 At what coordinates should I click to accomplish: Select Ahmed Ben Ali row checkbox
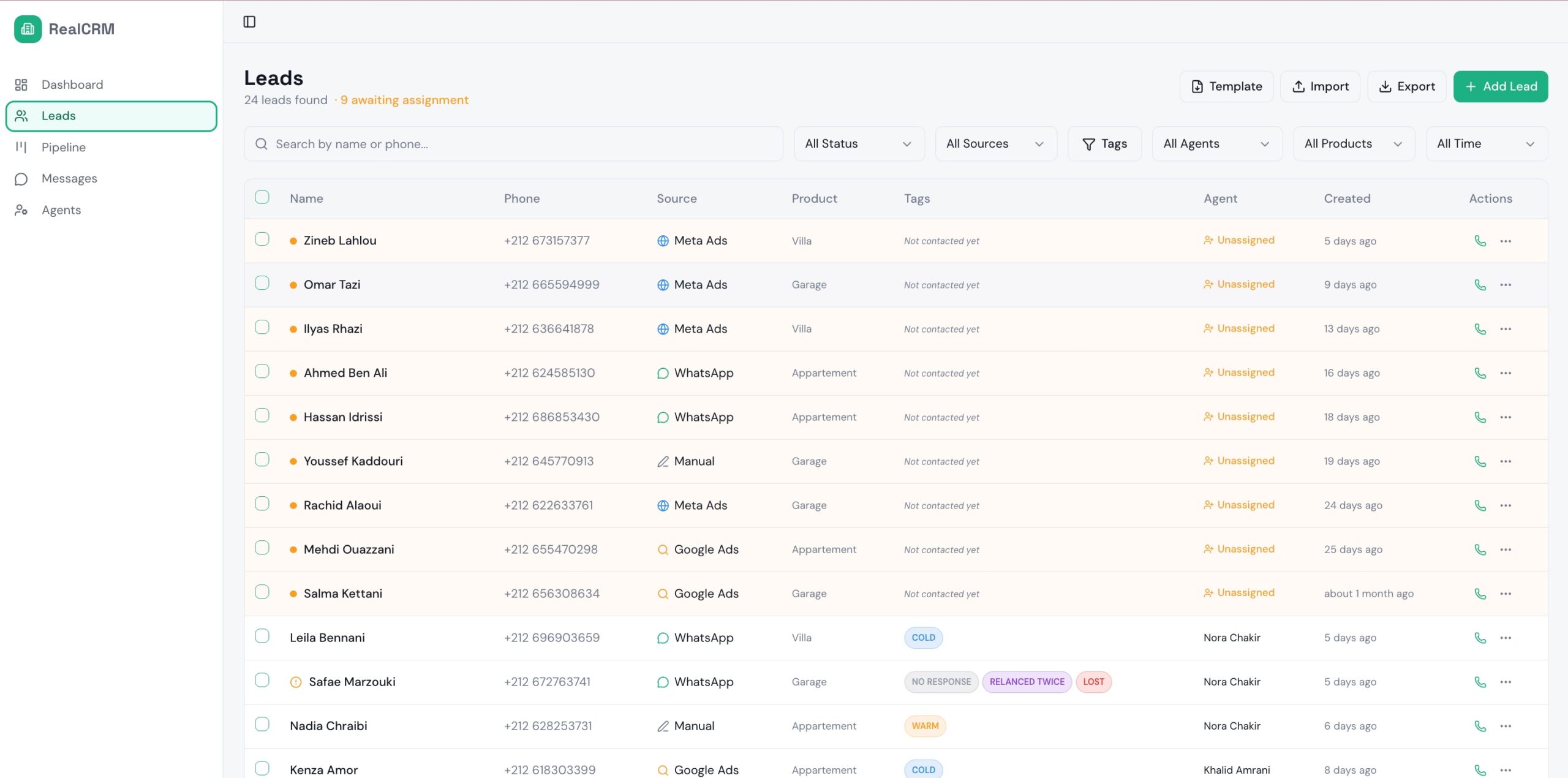(x=262, y=371)
